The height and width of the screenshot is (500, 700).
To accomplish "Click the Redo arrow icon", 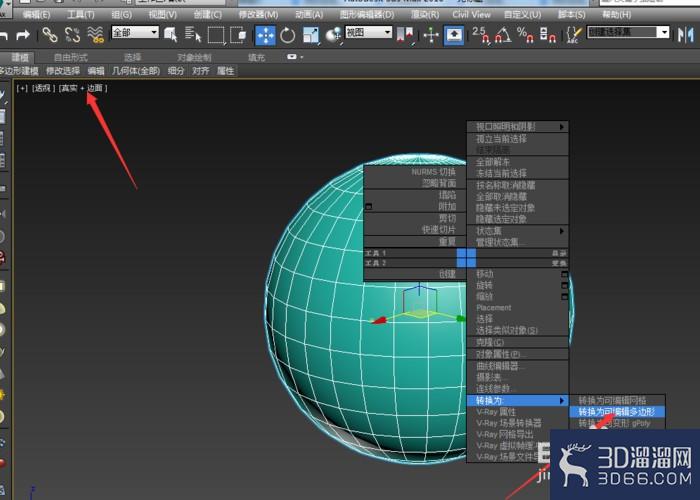I will [x=23, y=34].
